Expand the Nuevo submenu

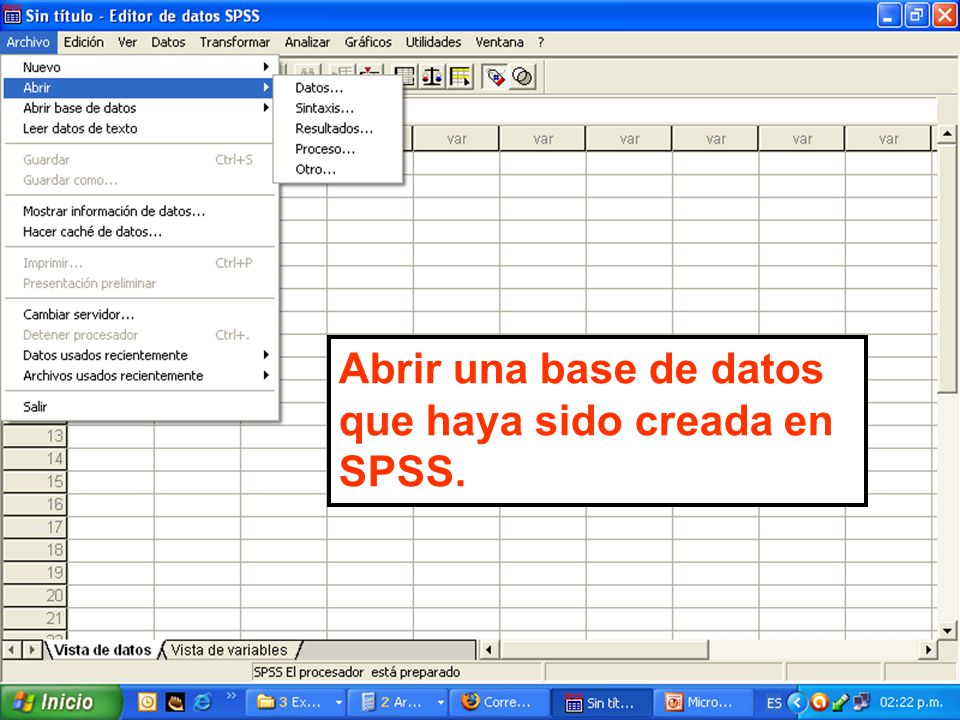[140, 67]
